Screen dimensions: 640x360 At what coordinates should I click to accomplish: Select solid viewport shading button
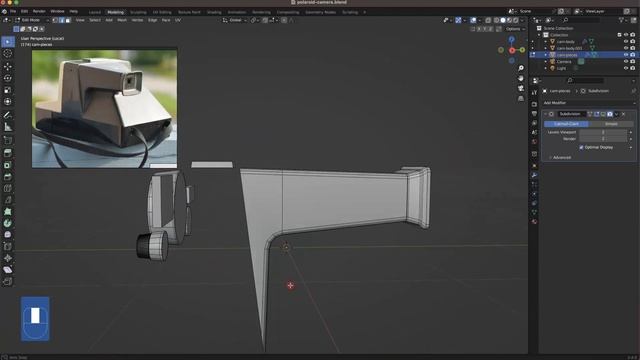[503, 20]
